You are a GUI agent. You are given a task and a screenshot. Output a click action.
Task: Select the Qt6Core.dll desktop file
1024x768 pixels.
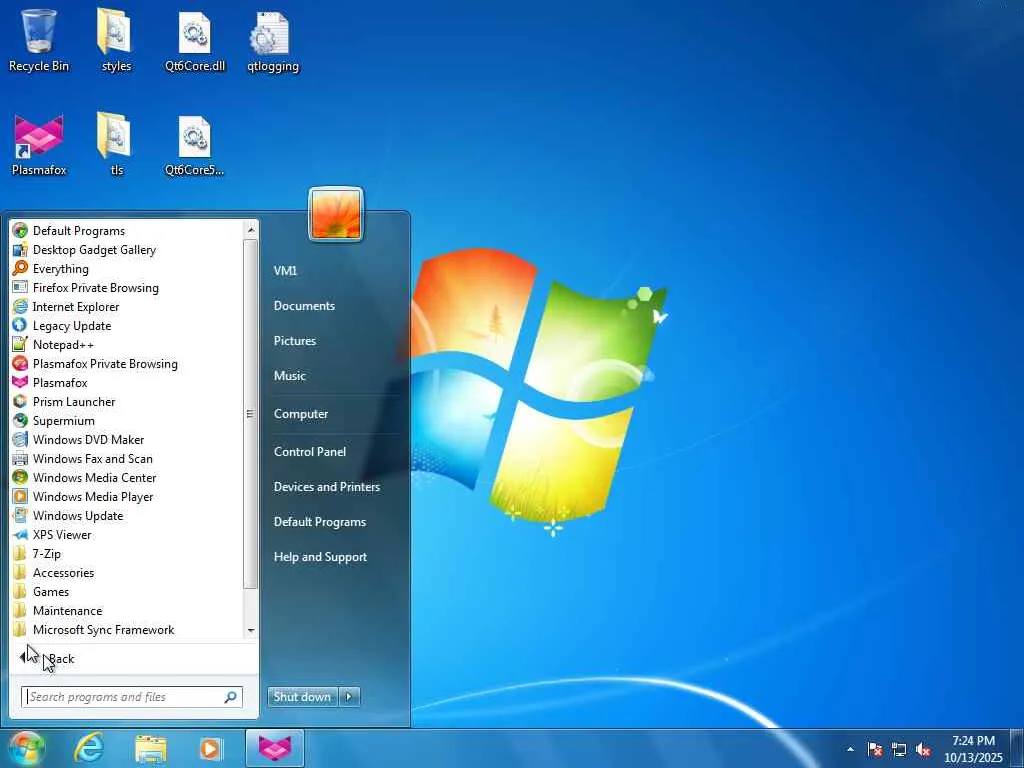click(195, 40)
